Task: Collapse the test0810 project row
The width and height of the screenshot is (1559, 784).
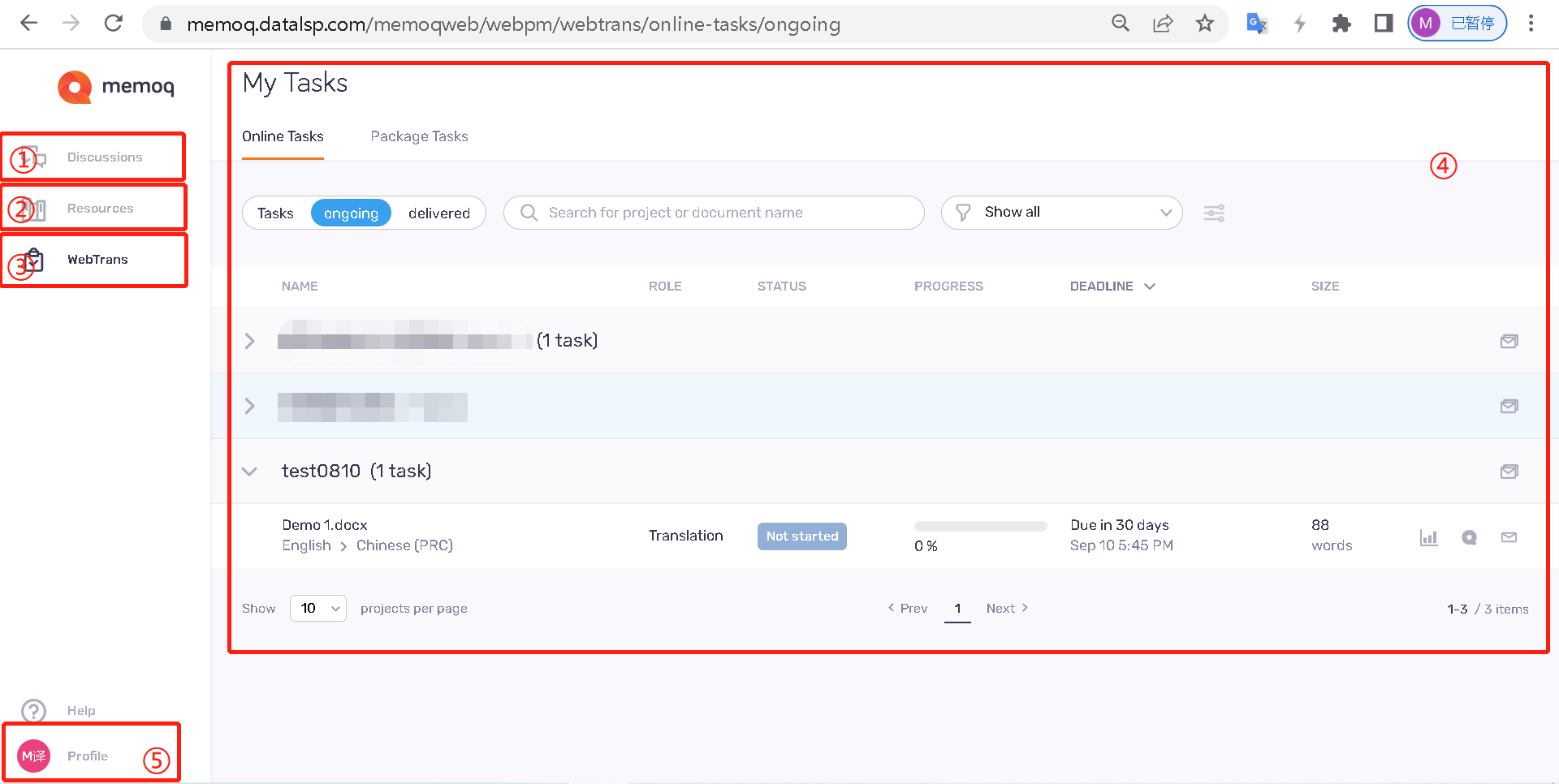Action: click(x=250, y=472)
